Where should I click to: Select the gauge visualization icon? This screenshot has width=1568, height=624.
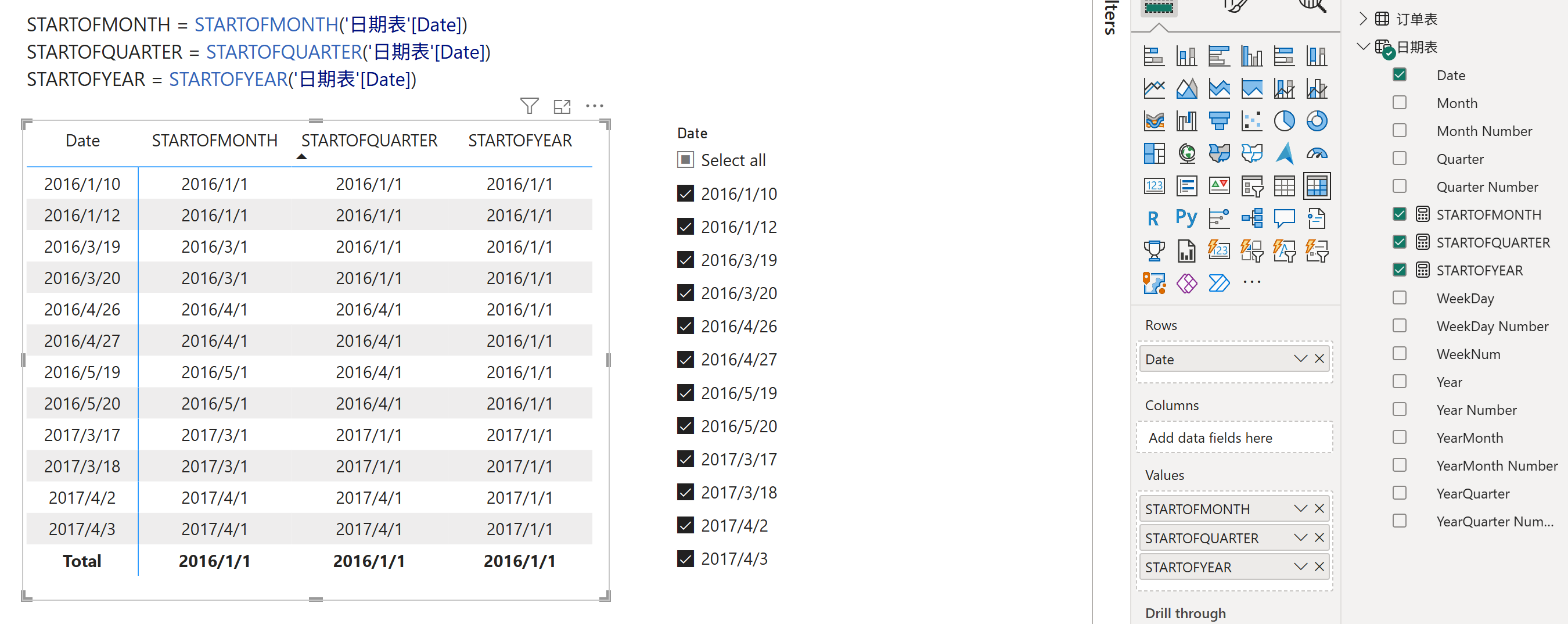click(1316, 153)
